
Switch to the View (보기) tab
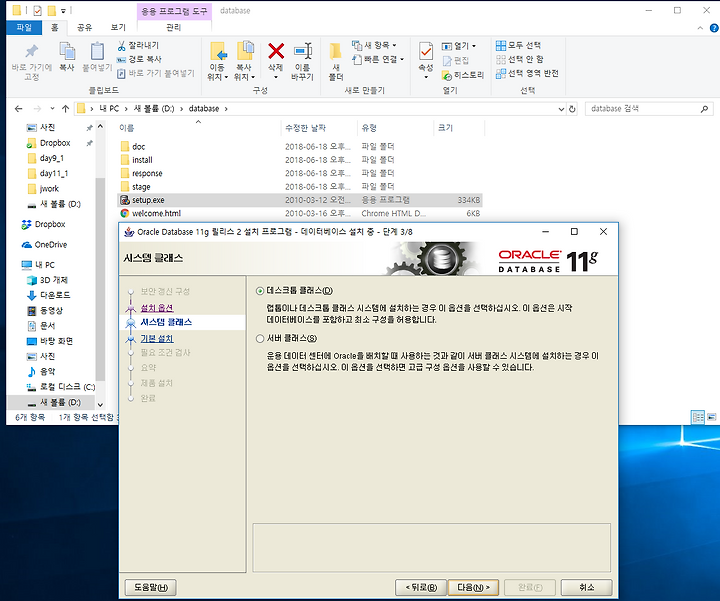(118, 28)
